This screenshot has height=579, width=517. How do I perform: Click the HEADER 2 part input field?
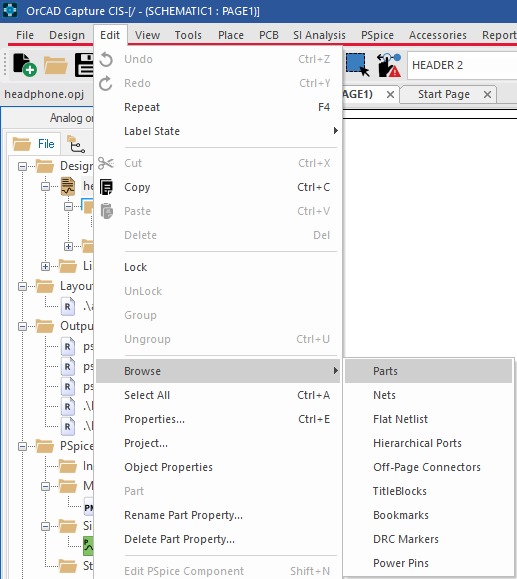(462, 65)
